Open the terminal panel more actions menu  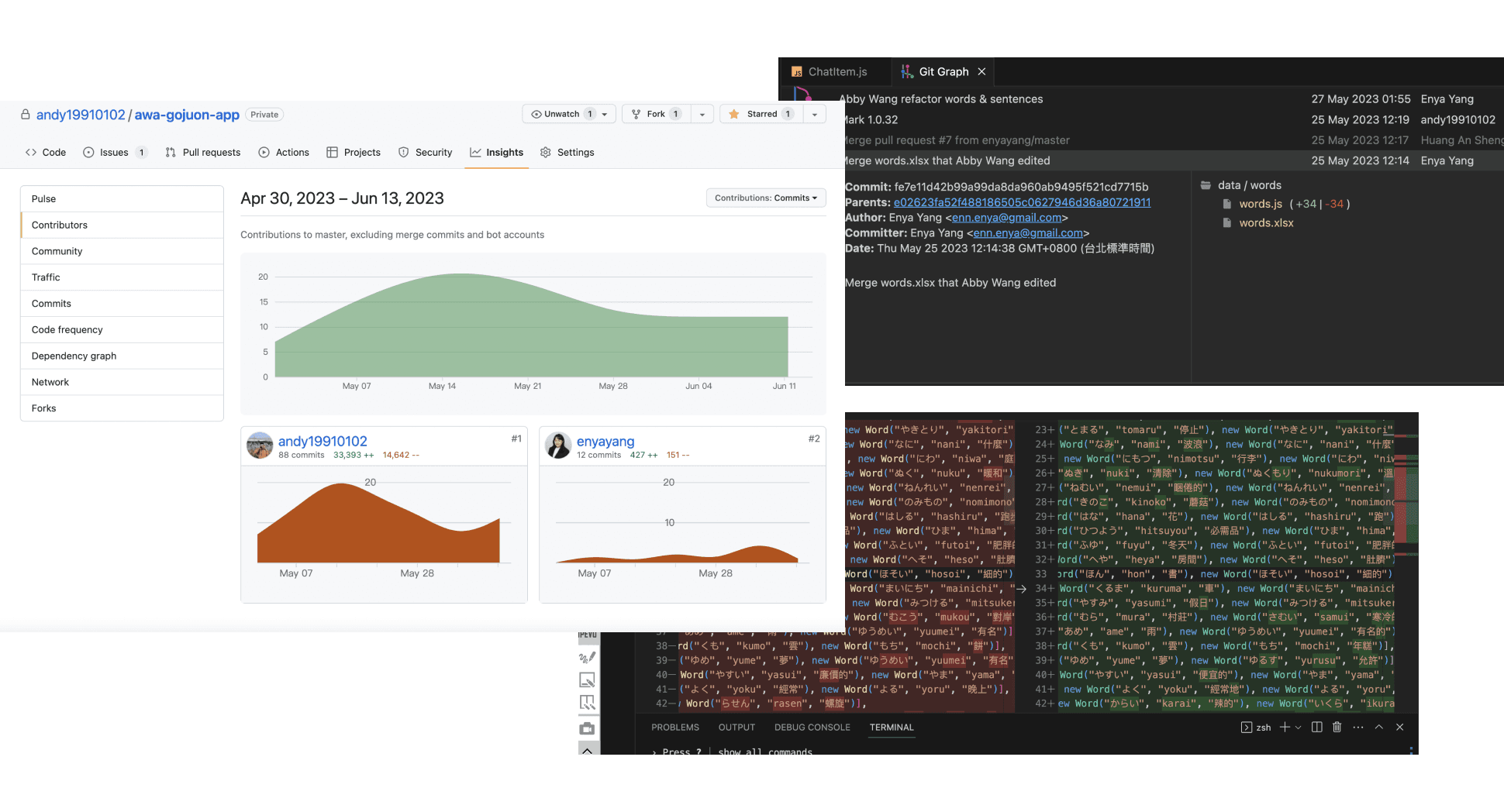tap(1358, 727)
